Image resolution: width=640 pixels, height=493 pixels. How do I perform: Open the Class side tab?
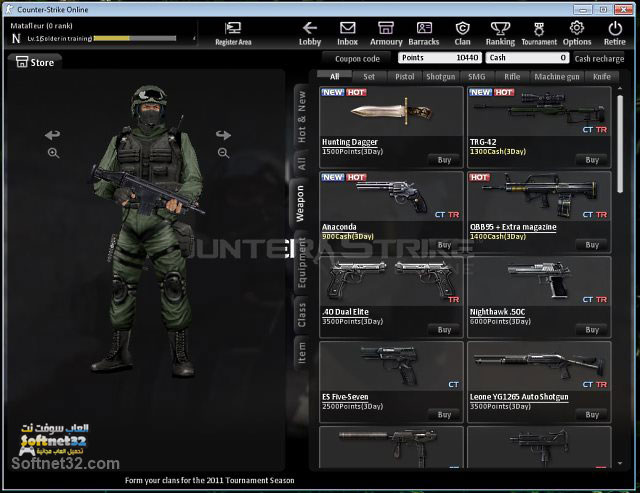pos(301,315)
